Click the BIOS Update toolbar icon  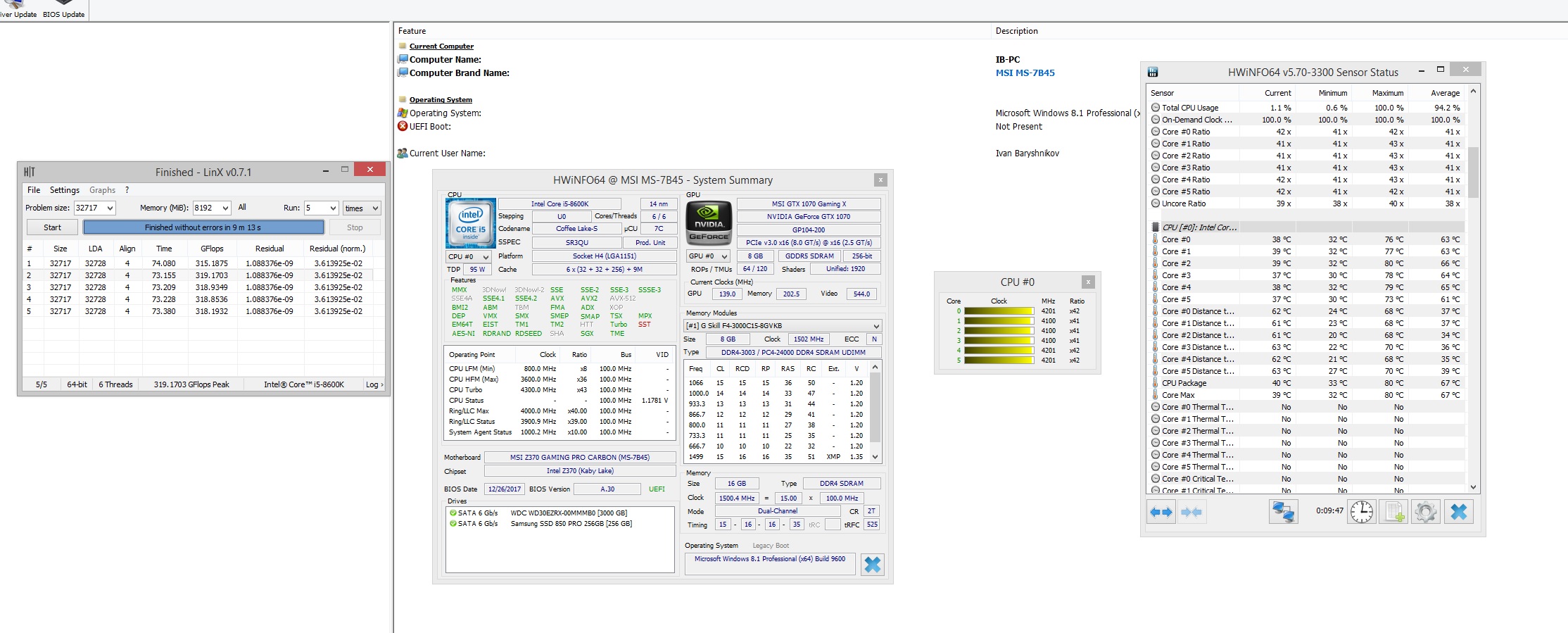[63, 9]
